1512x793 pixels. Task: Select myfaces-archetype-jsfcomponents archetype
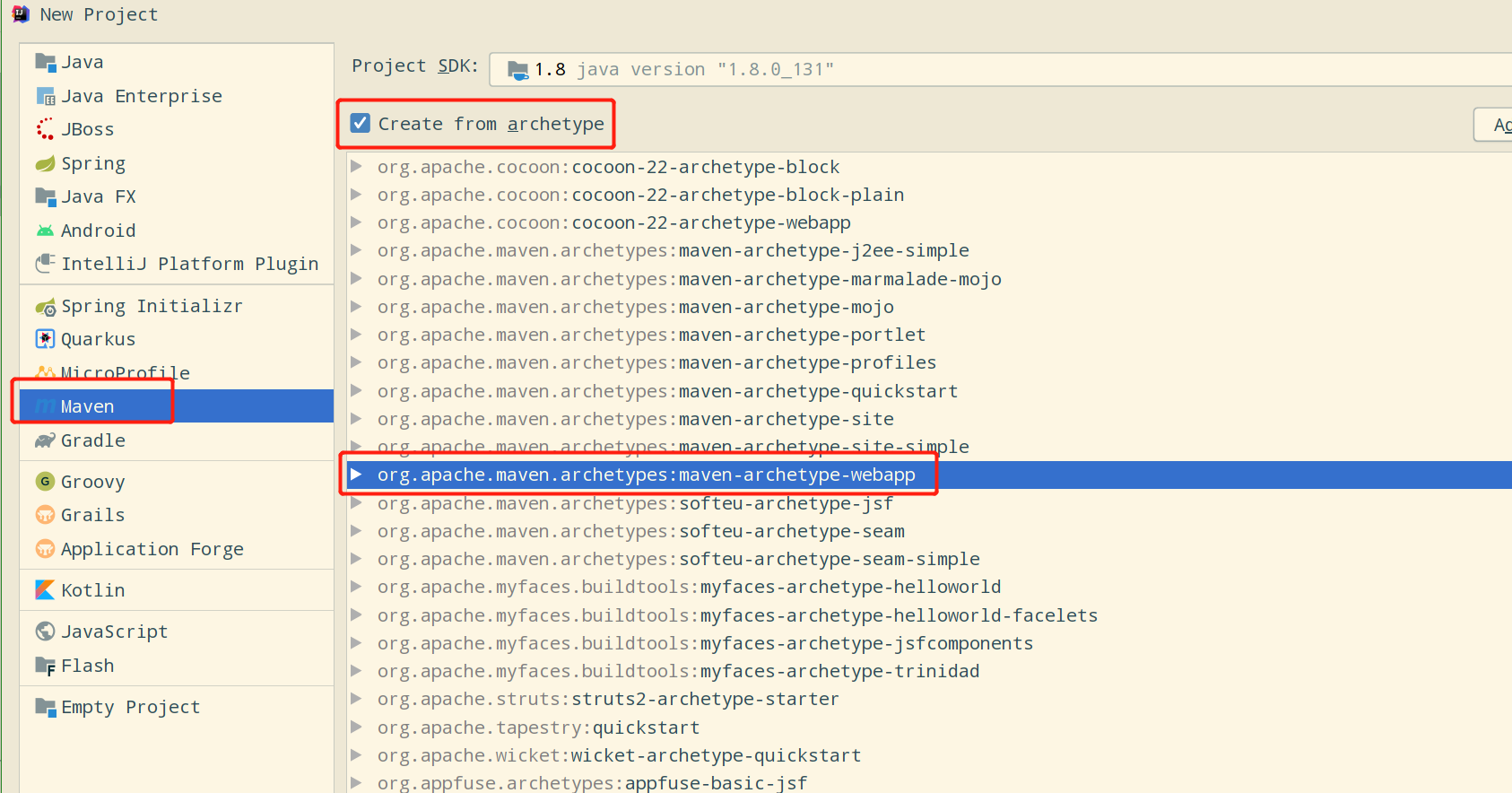click(929, 643)
